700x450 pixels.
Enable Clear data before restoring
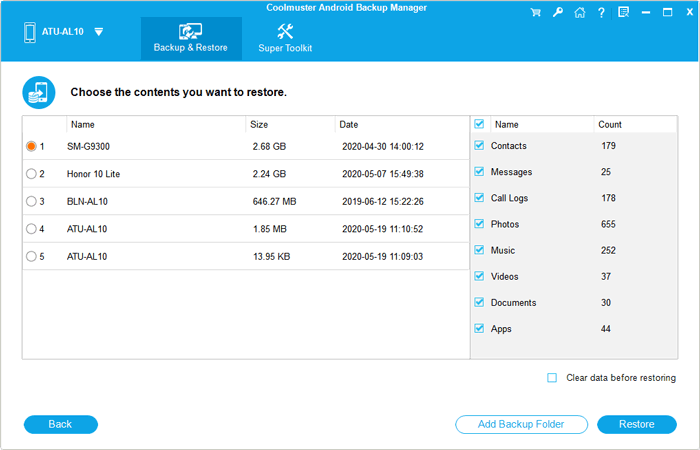tap(552, 378)
